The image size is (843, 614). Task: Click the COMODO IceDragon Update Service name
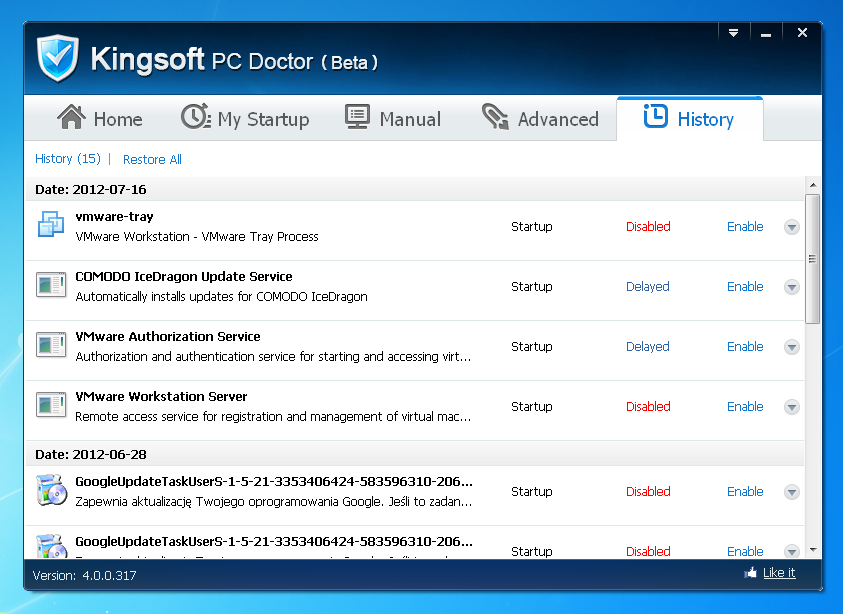click(x=184, y=276)
